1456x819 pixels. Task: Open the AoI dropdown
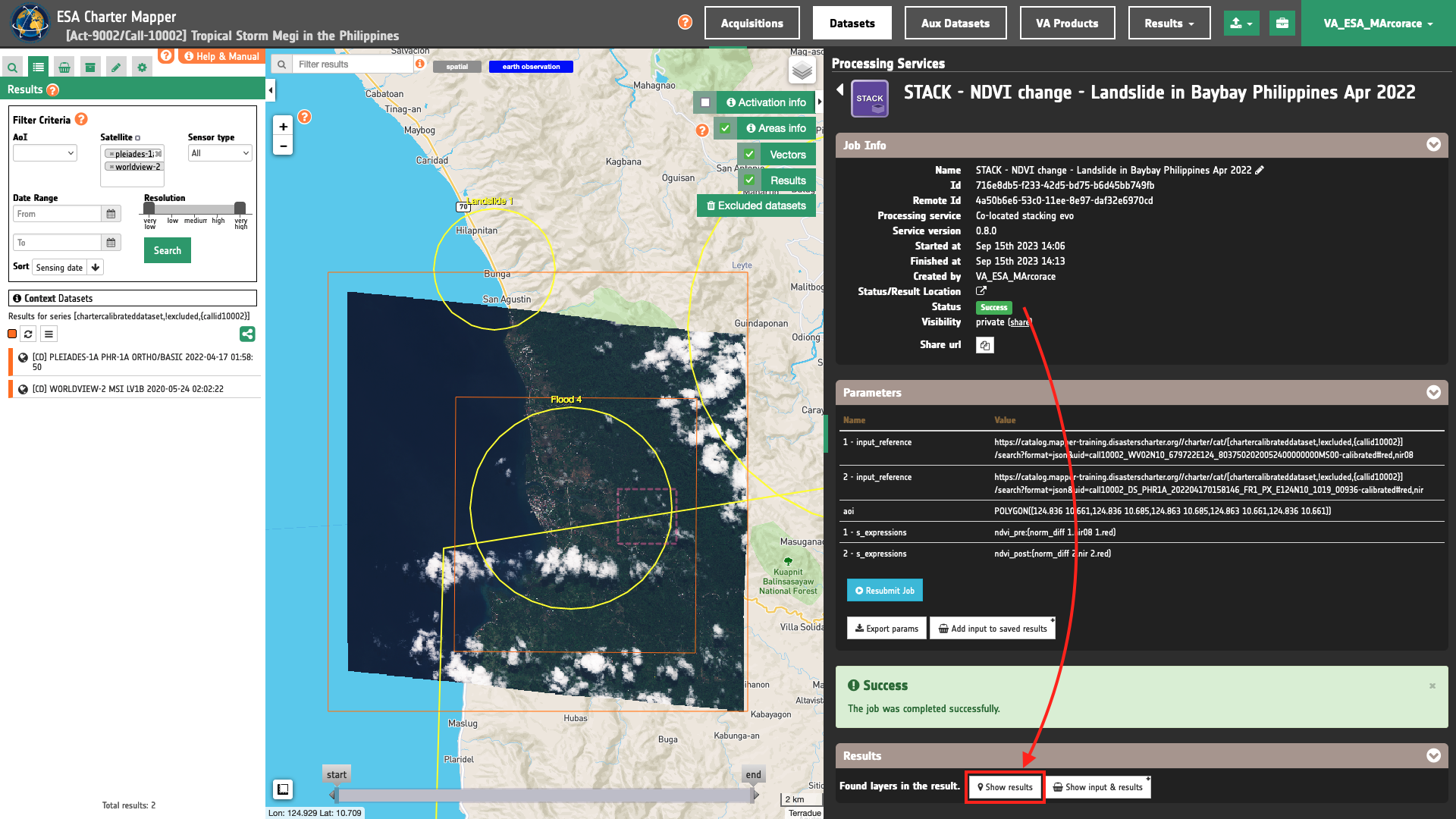[x=45, y=153]
